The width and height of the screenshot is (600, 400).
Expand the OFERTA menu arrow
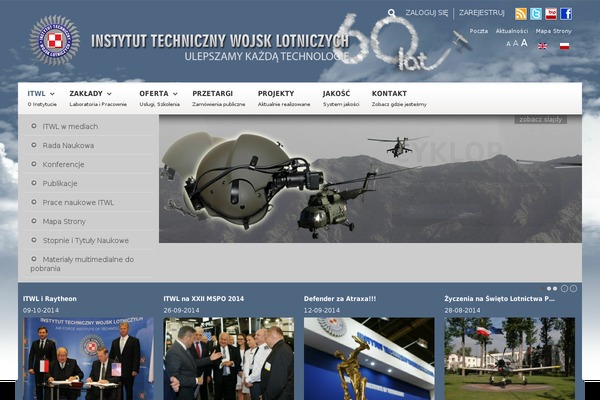175,94
